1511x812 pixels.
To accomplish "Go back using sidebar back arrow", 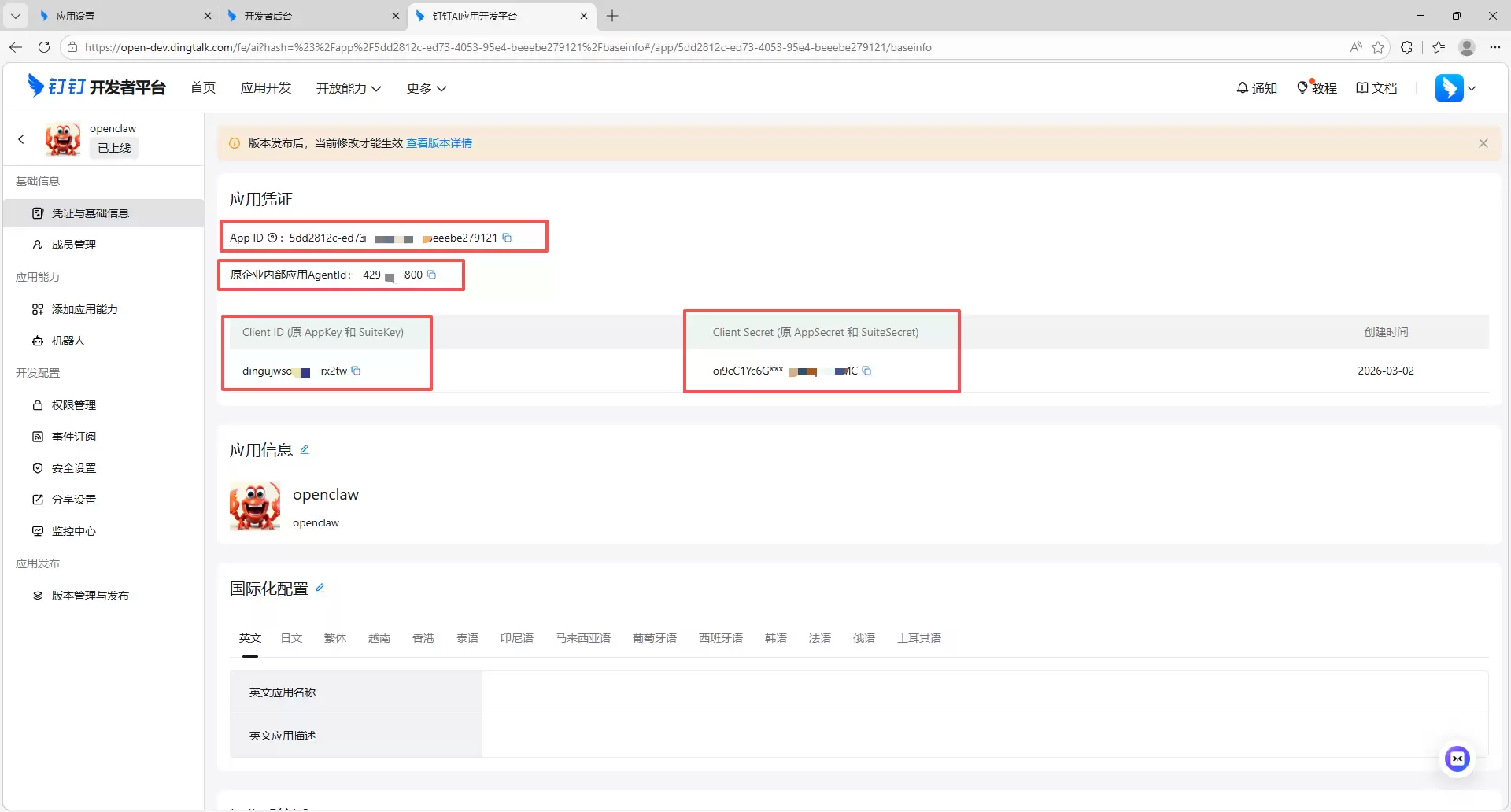I will [x=21, y=139].
